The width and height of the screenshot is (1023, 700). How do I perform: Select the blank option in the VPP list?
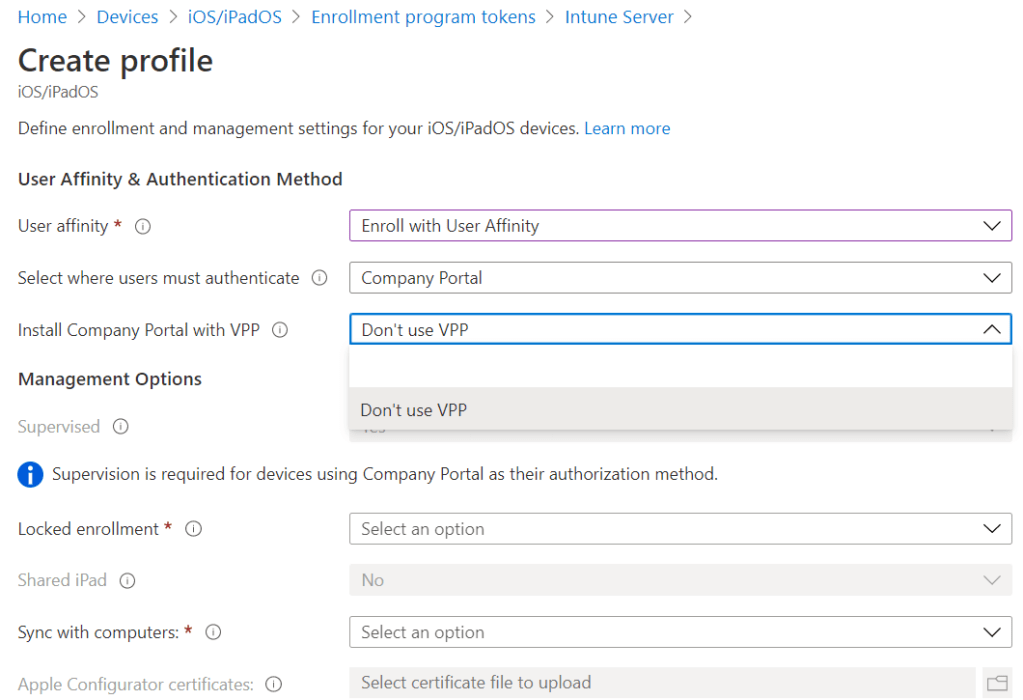point(680,368)
